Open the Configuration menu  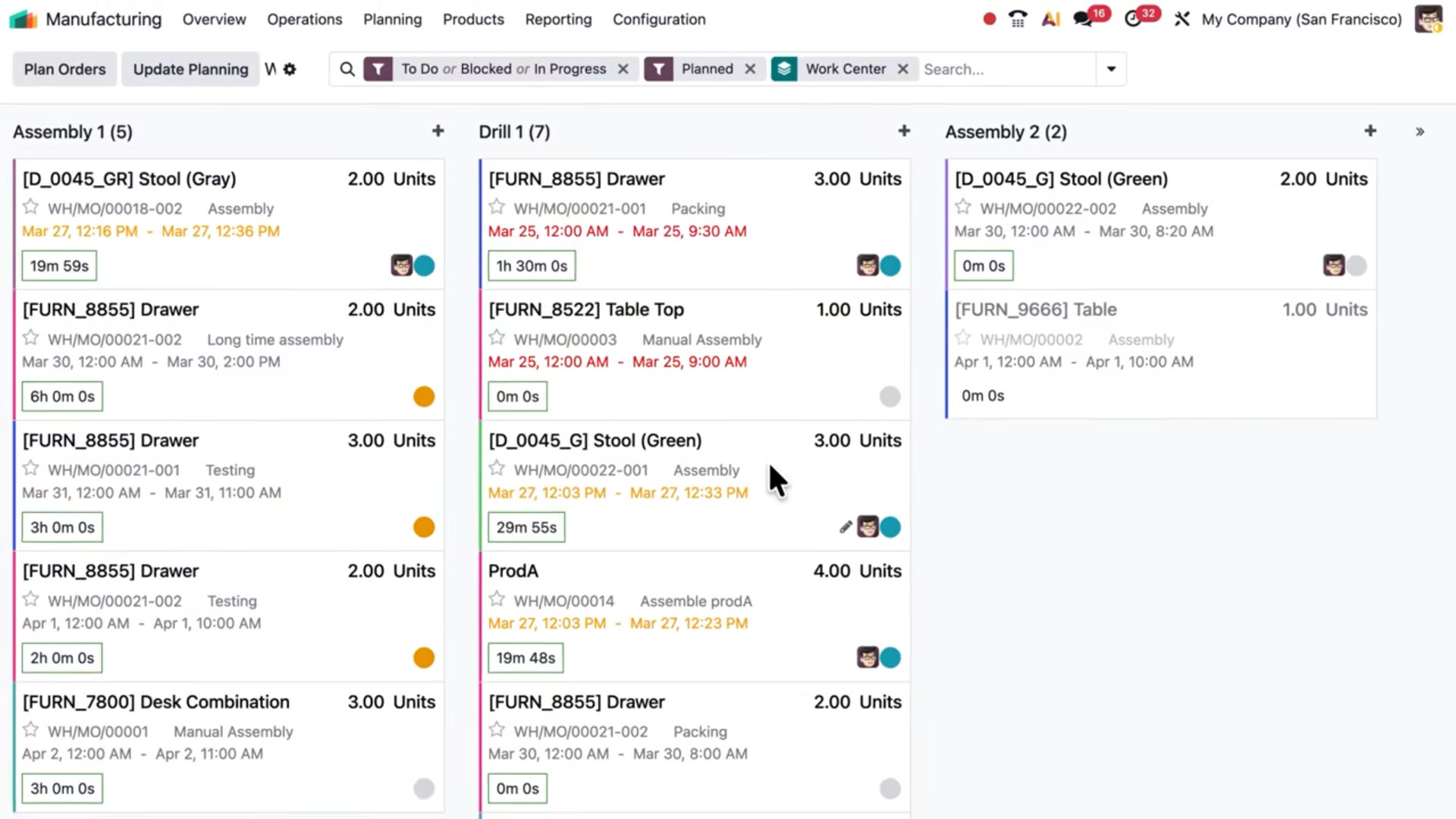[x=658, y=19]
